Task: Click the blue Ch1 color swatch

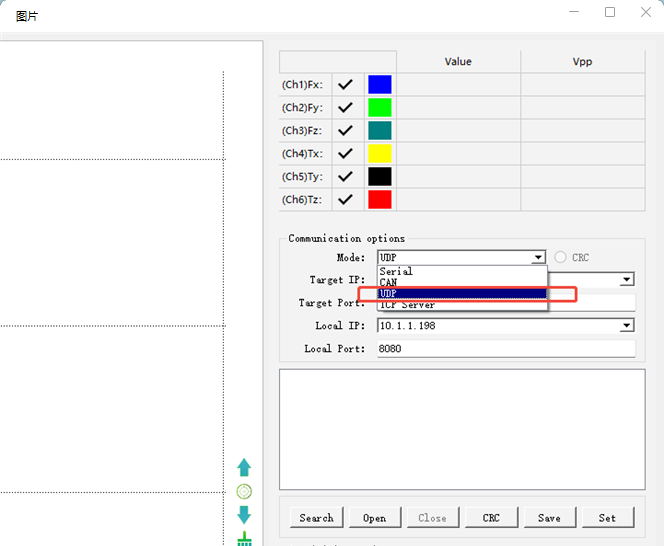Action: (380, 85)
